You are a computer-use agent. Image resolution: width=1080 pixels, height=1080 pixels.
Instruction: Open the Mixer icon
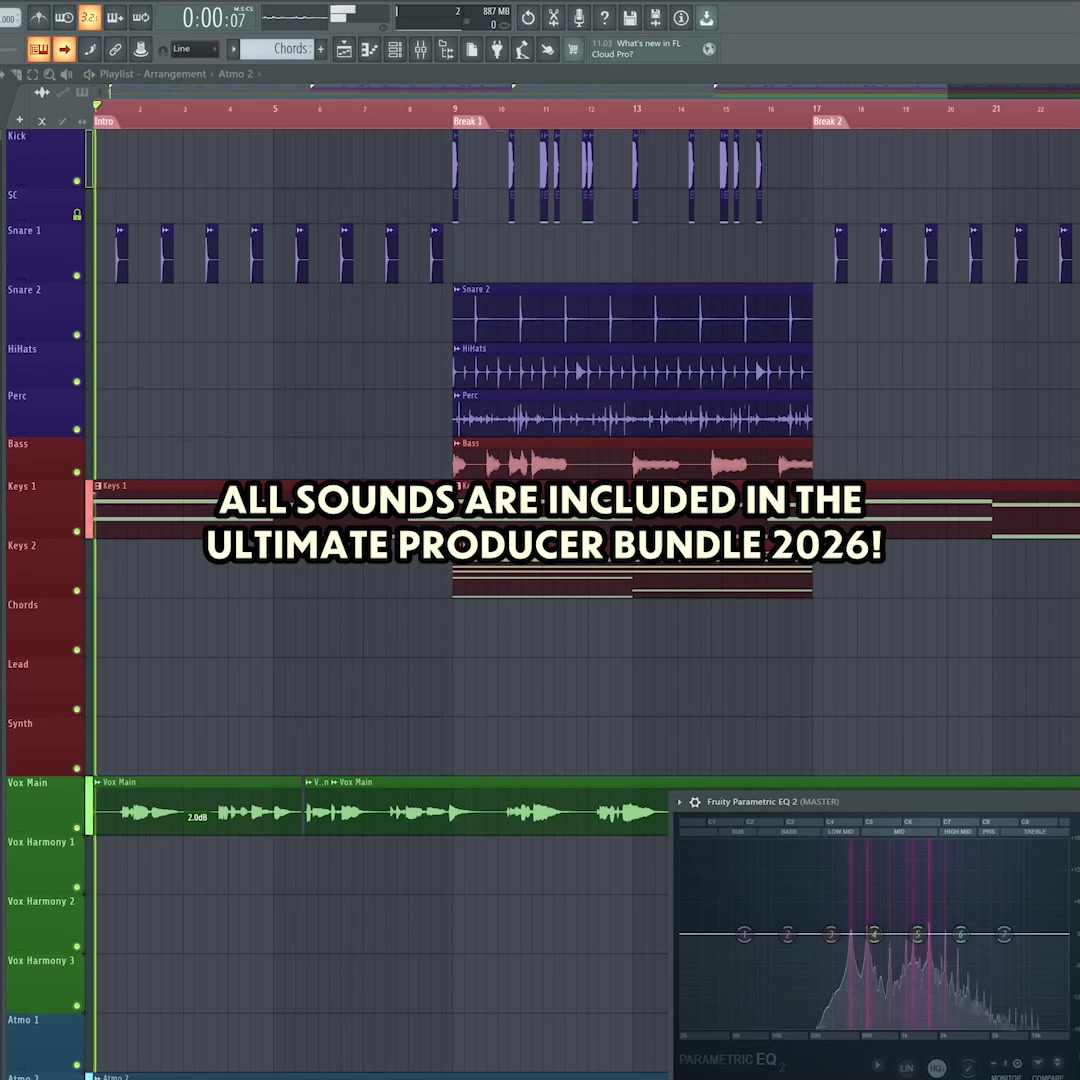420,49
